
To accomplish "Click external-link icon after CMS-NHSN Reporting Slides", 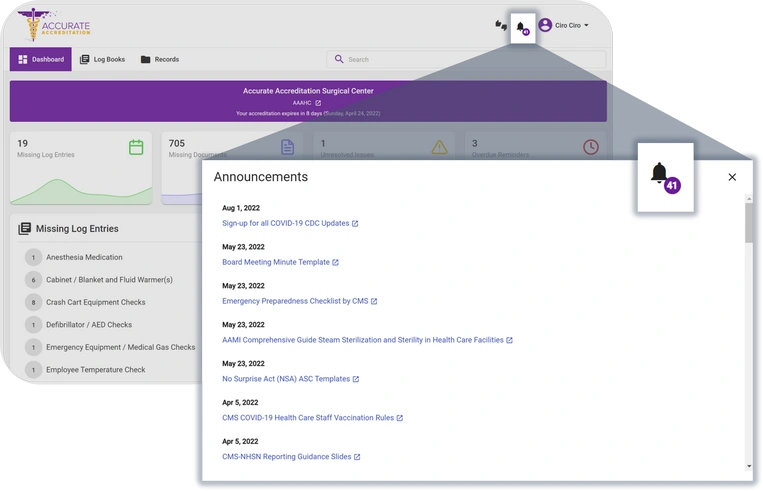I will click(357, 457).
